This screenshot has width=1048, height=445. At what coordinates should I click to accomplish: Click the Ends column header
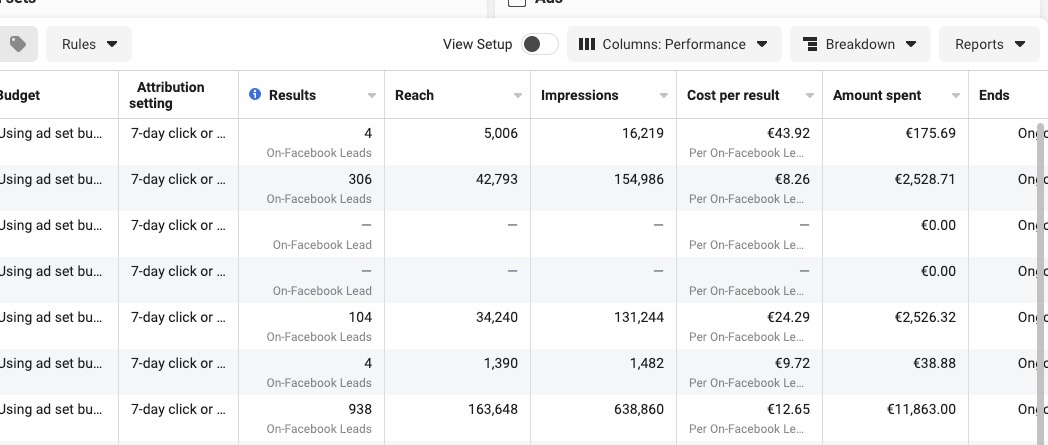pos(994,95)
